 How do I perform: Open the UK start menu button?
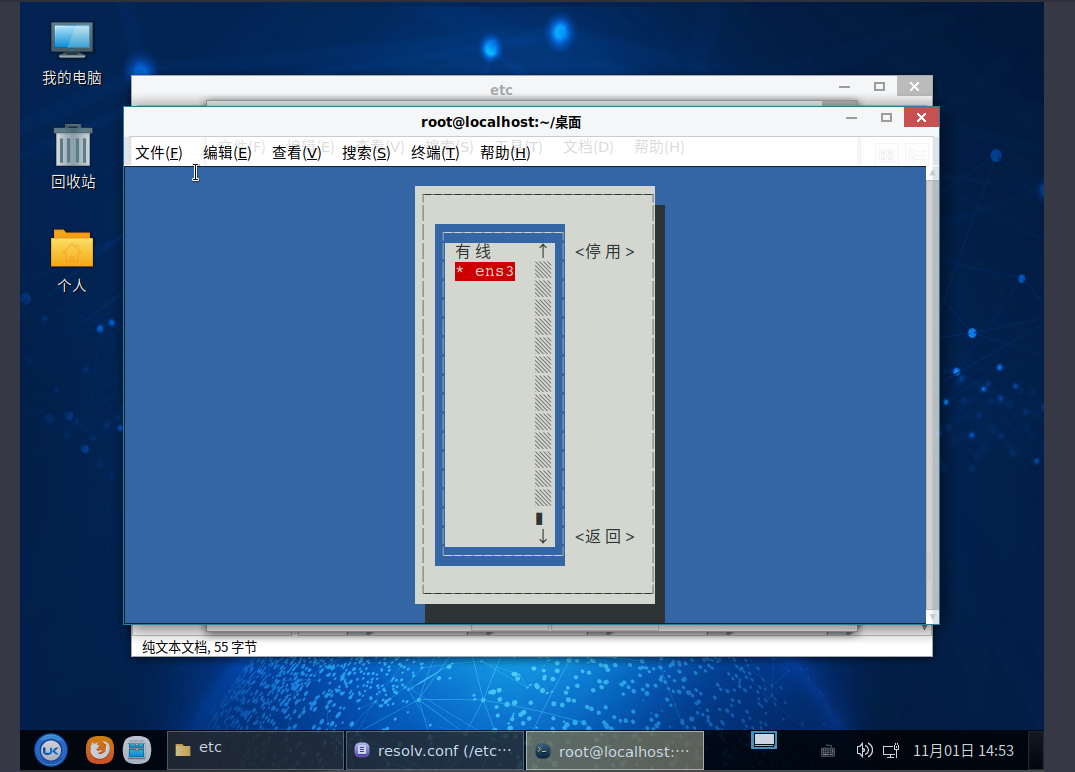coord(51,749)
